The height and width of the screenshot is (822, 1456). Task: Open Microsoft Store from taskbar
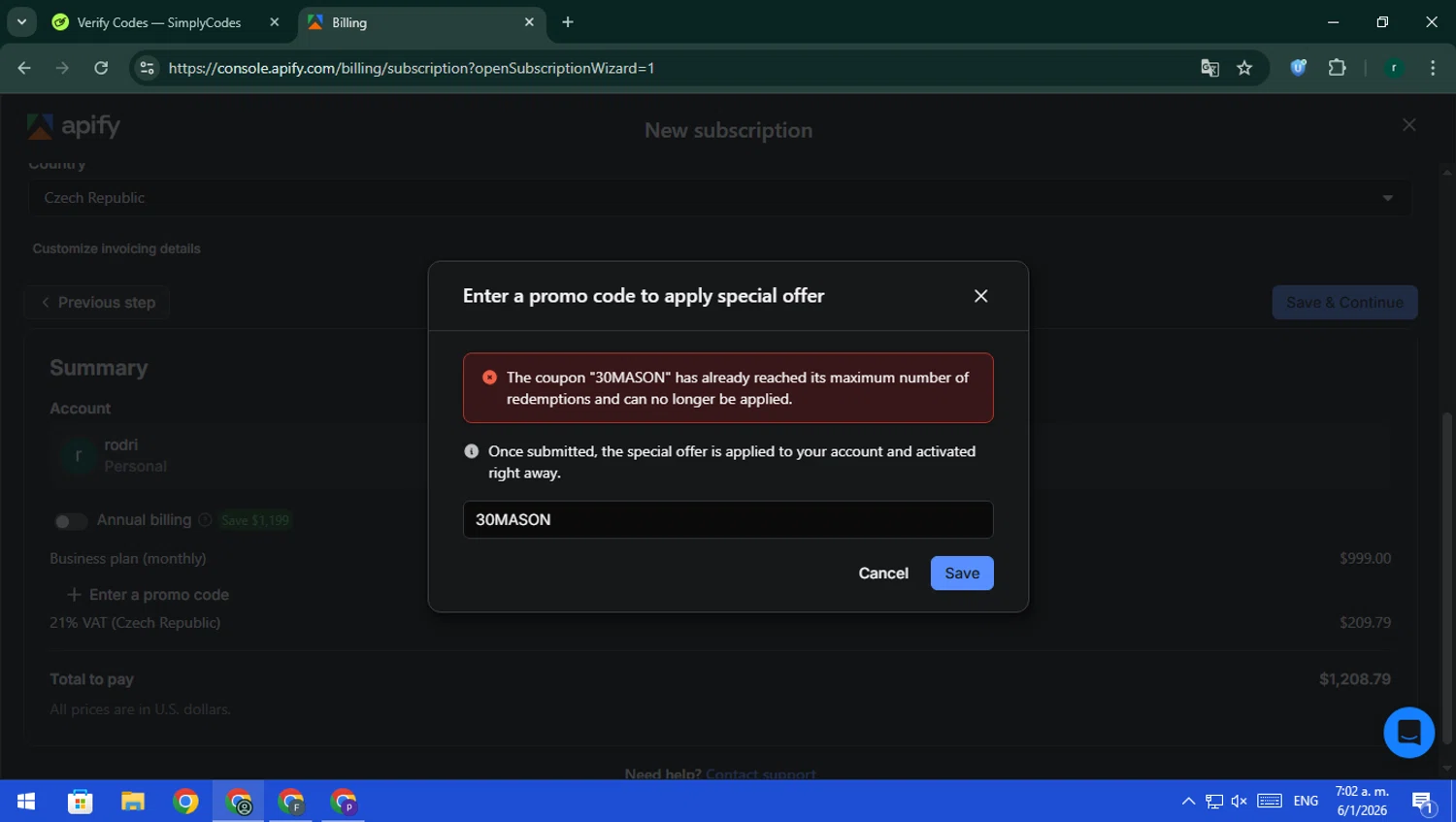click(80, 802)
